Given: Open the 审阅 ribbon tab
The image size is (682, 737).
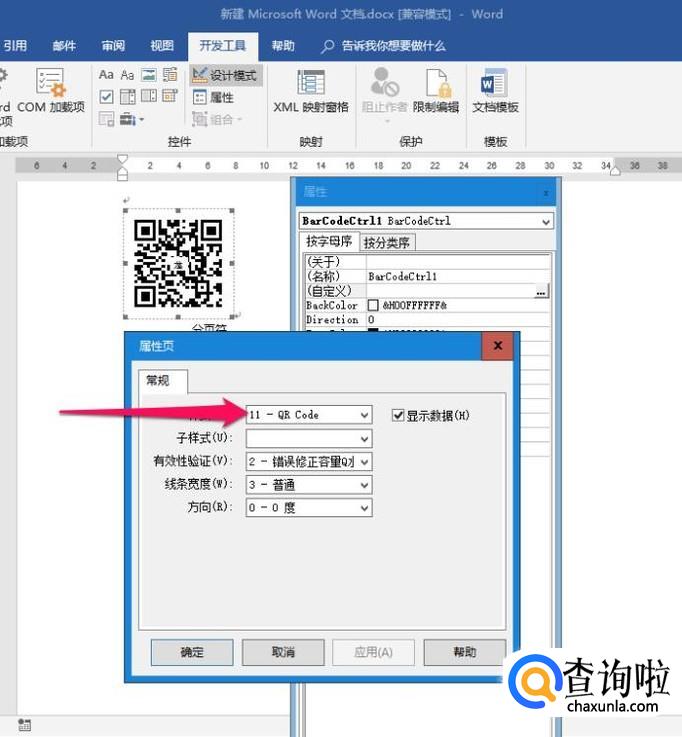Looking at the screenshot, I should 113,46.
